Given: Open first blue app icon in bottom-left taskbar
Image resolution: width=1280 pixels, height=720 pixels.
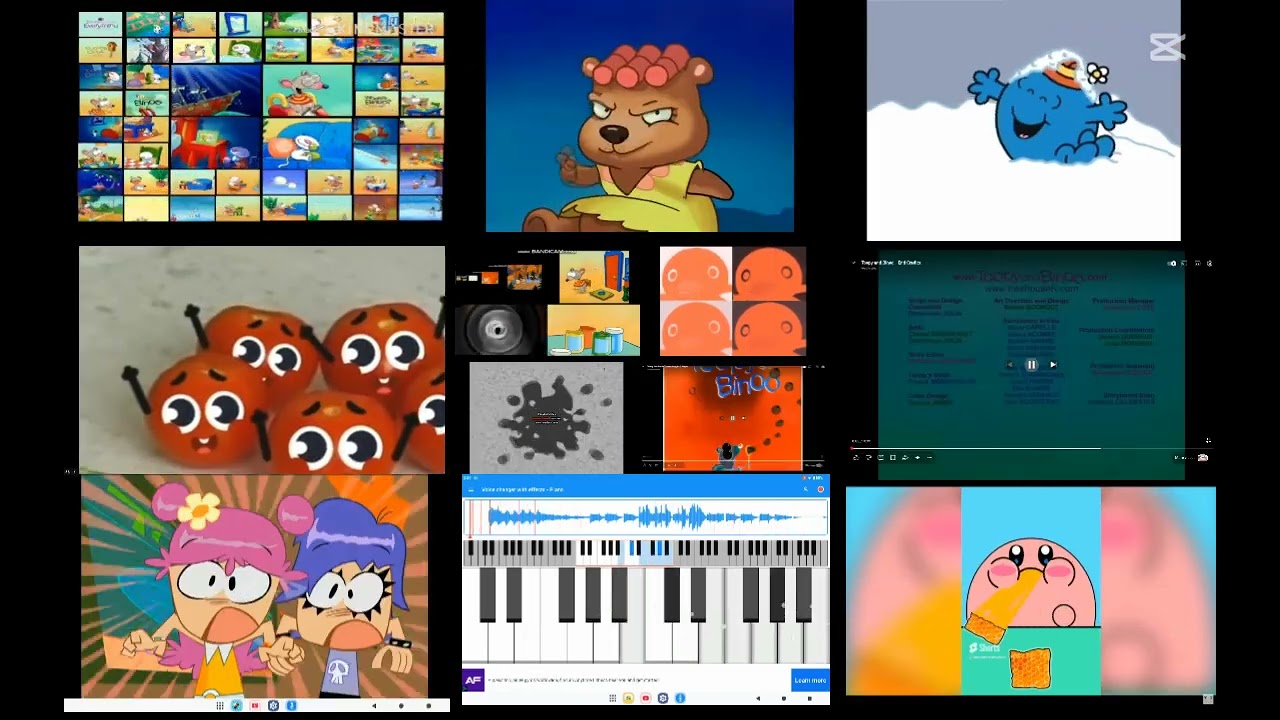Looking at the screenshot, I should (237, 706).
